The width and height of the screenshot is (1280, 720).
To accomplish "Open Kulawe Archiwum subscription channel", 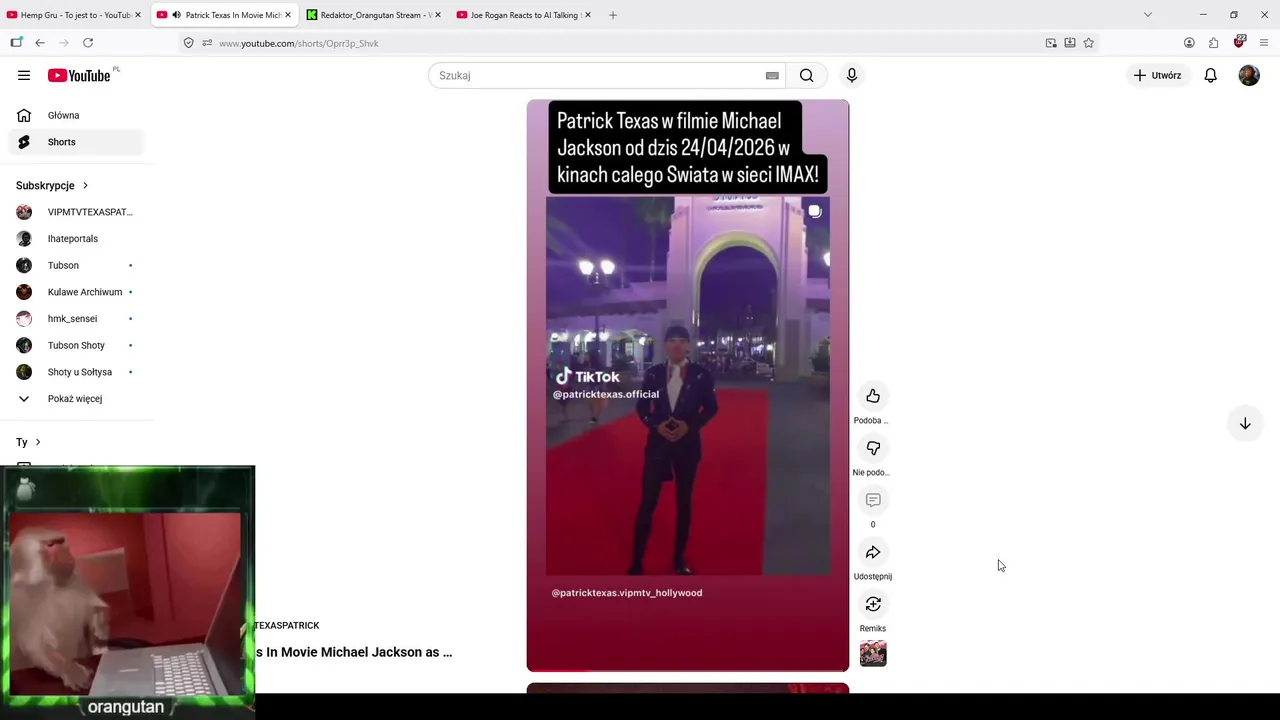I will pos(77,292).
